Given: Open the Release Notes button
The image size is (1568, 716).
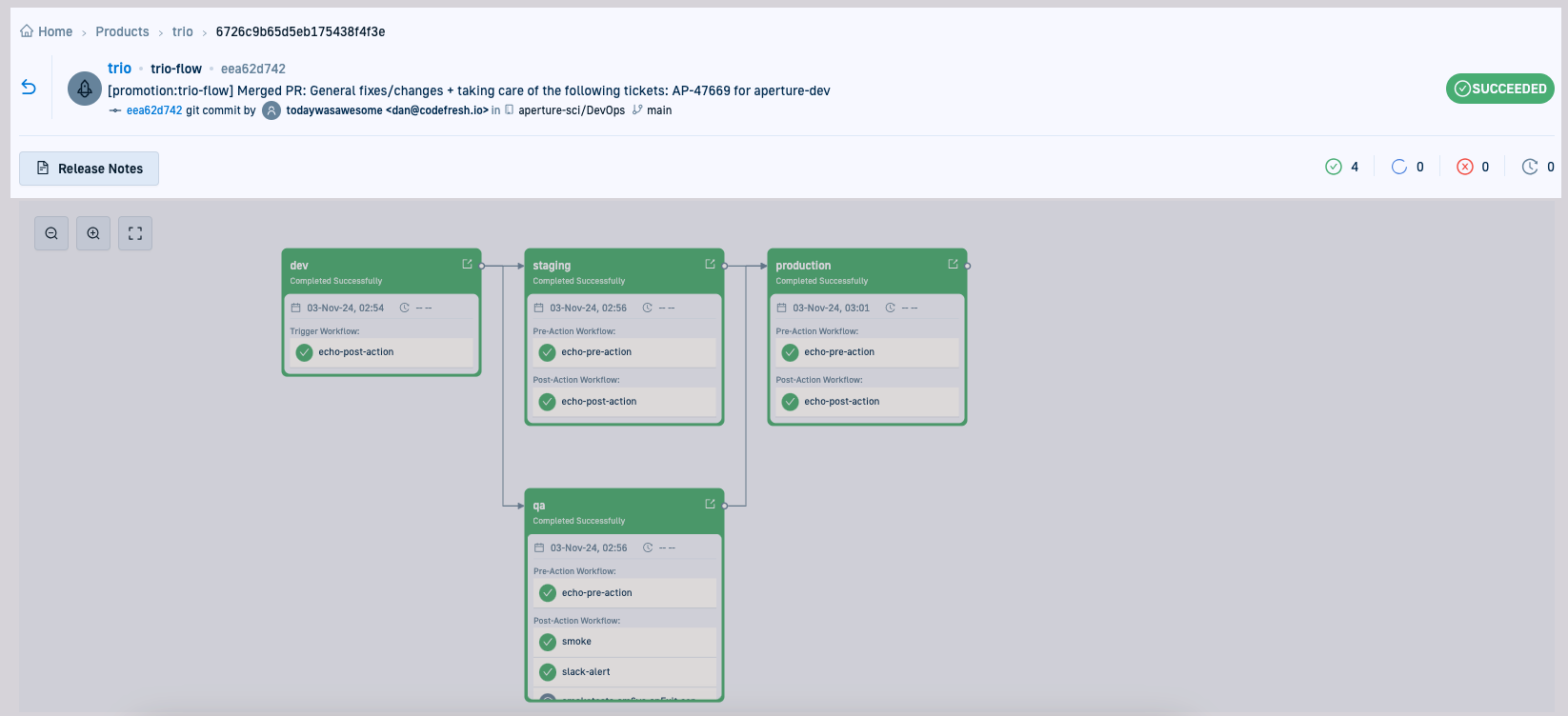Looking at the screenshot, I should [90, 169].
